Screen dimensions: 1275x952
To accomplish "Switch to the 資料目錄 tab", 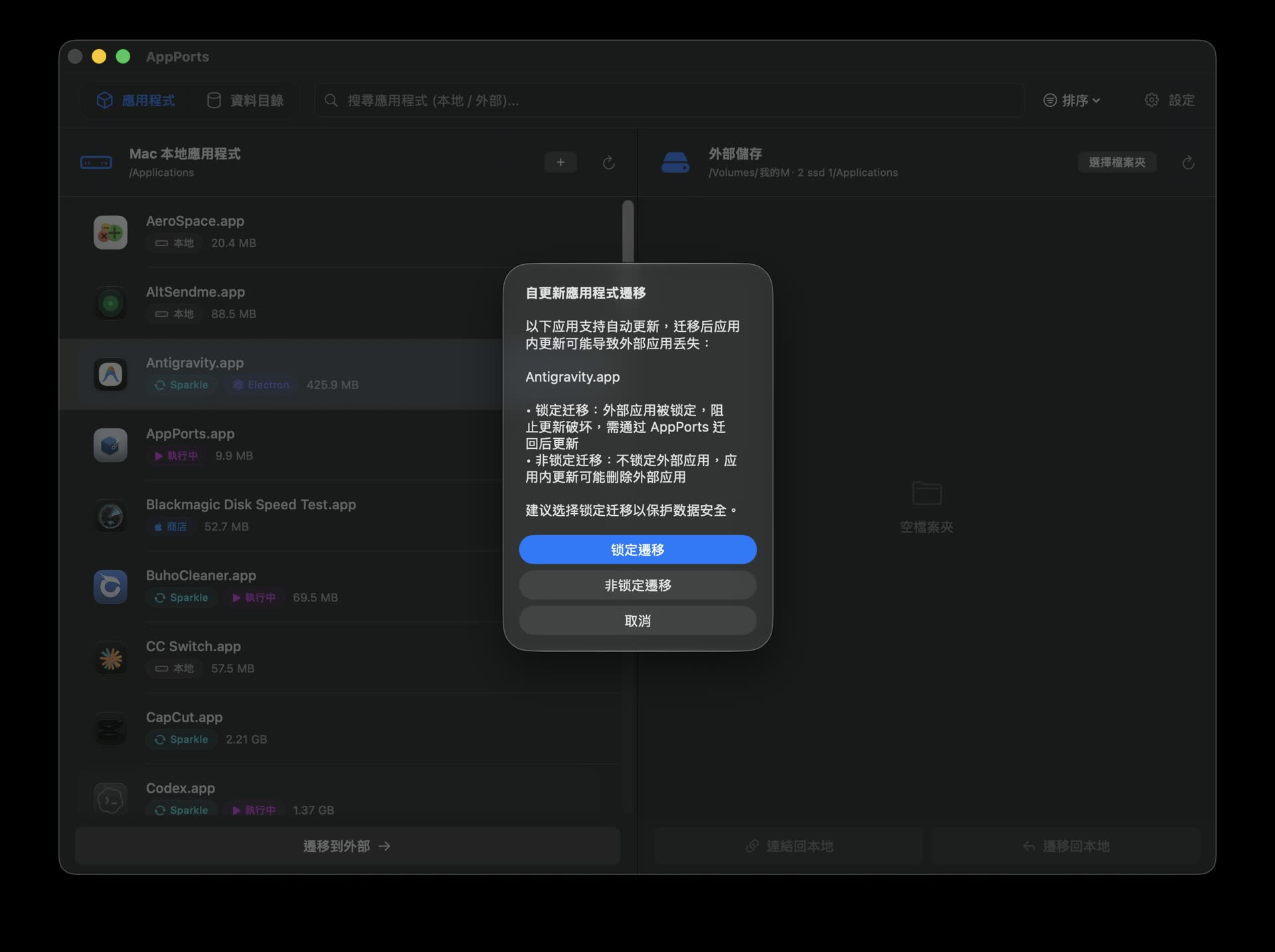I will click(245, 100).
